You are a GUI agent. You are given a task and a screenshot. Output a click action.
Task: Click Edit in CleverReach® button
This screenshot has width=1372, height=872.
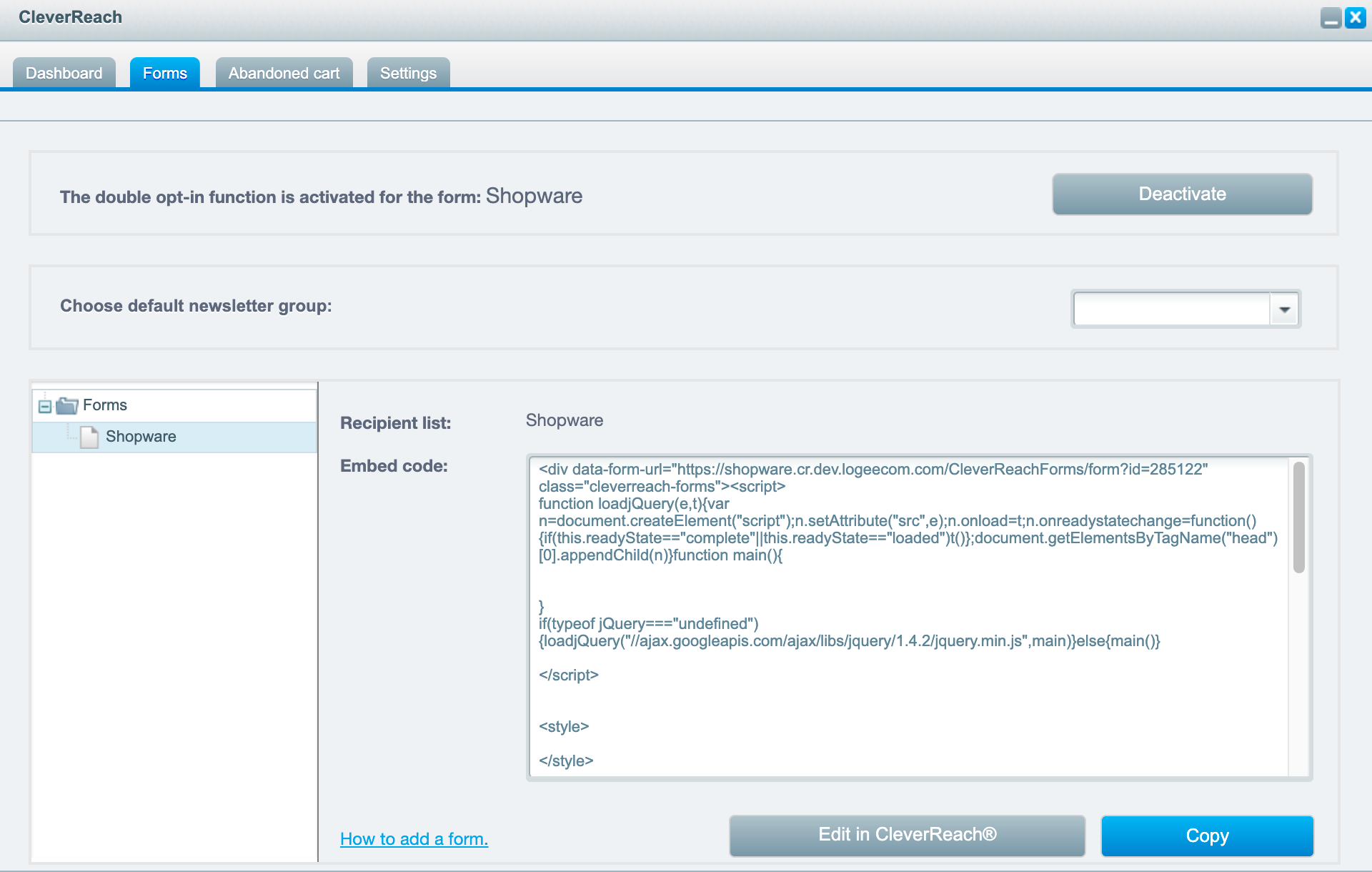(907, 836)
